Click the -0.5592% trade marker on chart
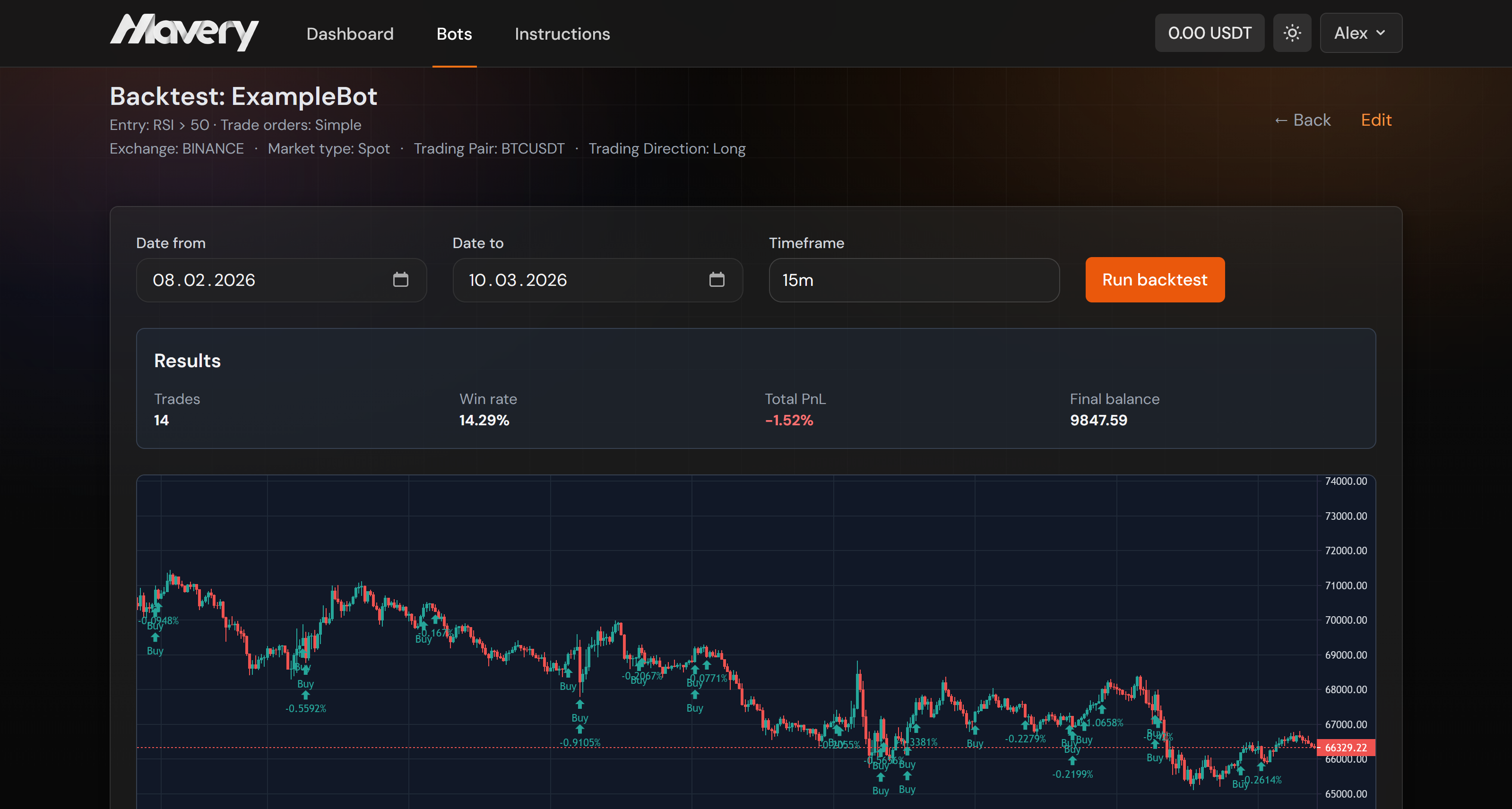1512x809 pixels. tap(306, 709)
